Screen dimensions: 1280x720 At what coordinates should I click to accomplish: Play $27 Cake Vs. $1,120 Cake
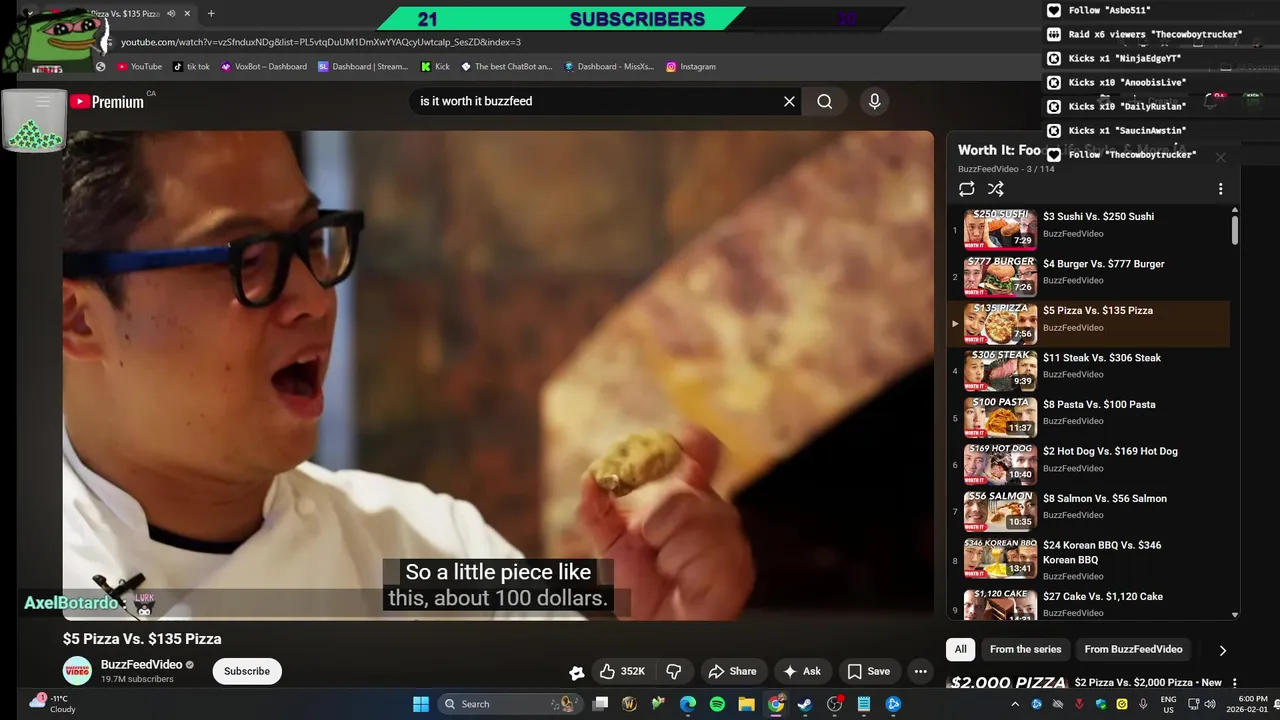[x=1090, y=603]
